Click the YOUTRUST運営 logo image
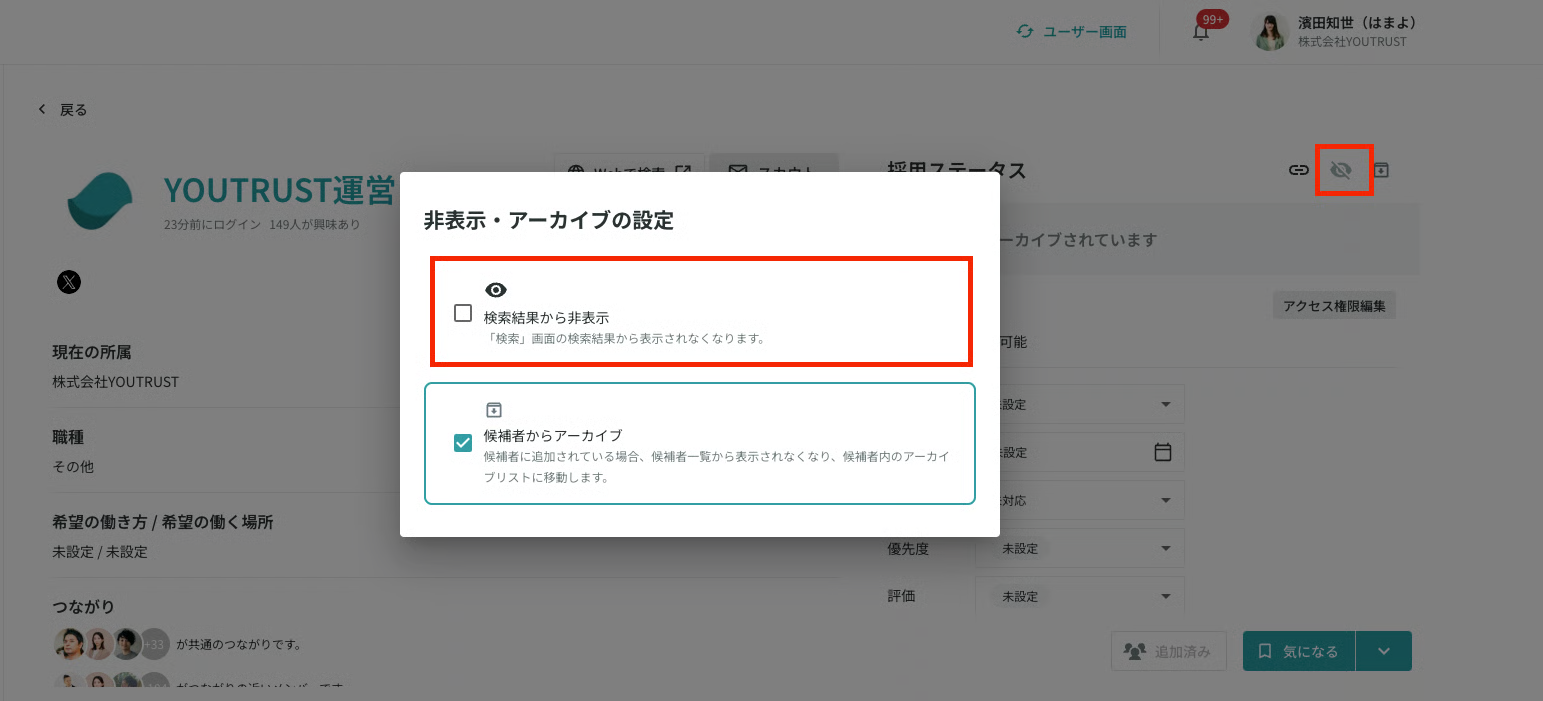The image size is (1543, 701). pyautogui.click(x=100, y=201)
